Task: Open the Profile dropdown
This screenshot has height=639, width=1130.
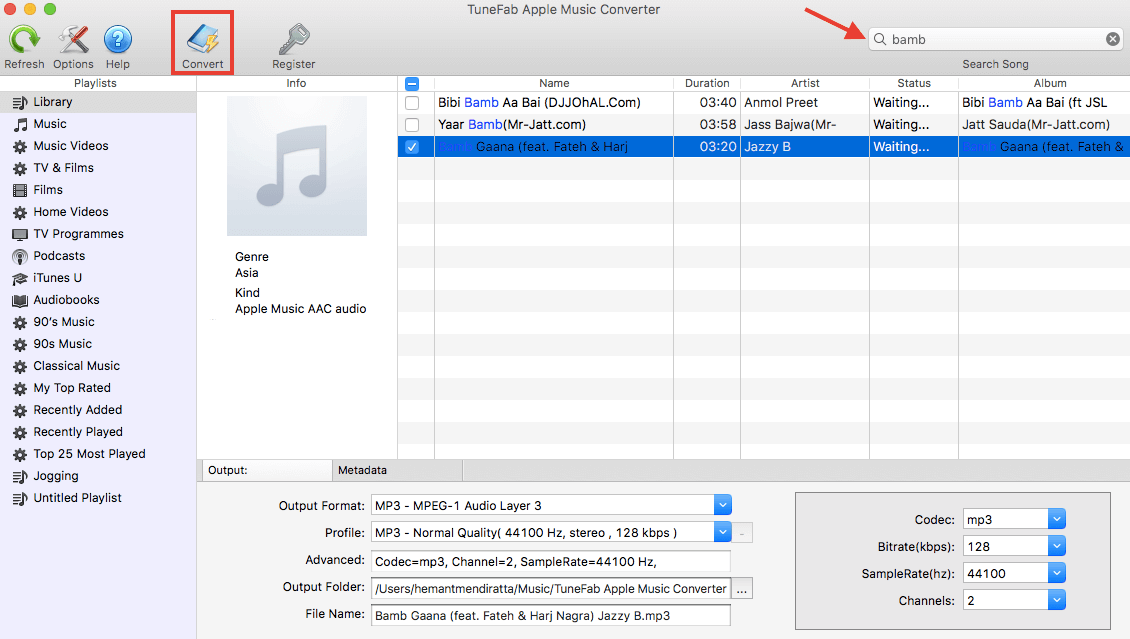Action: coord(723,532)
